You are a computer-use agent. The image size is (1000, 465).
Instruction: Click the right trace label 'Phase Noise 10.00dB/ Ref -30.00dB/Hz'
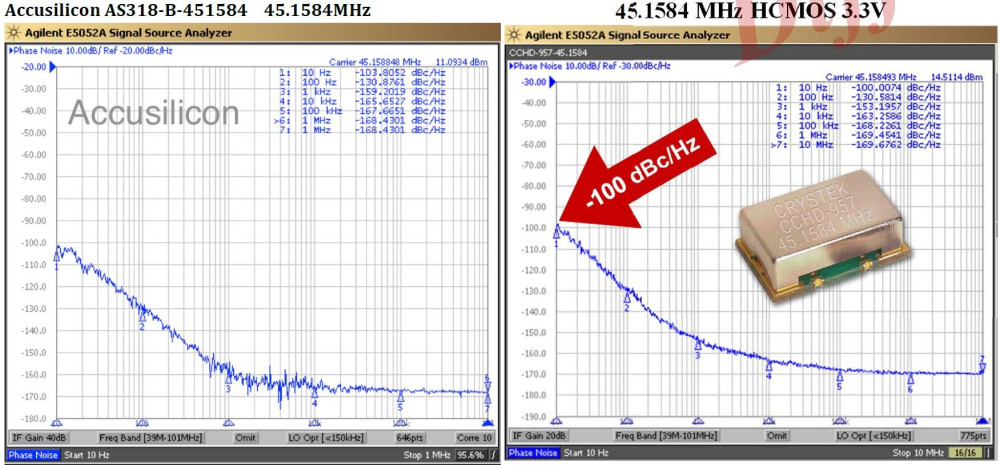coord(589,66)
